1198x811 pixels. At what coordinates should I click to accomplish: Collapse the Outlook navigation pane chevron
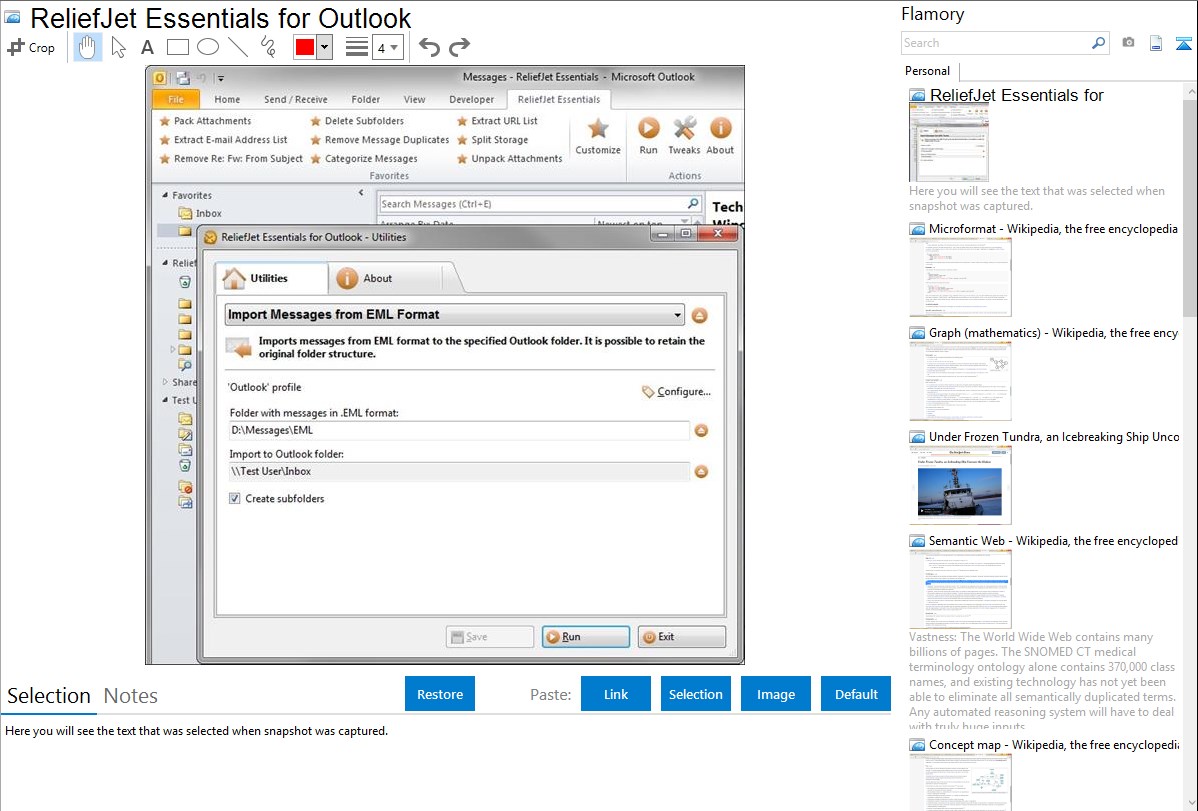point(361,193)
